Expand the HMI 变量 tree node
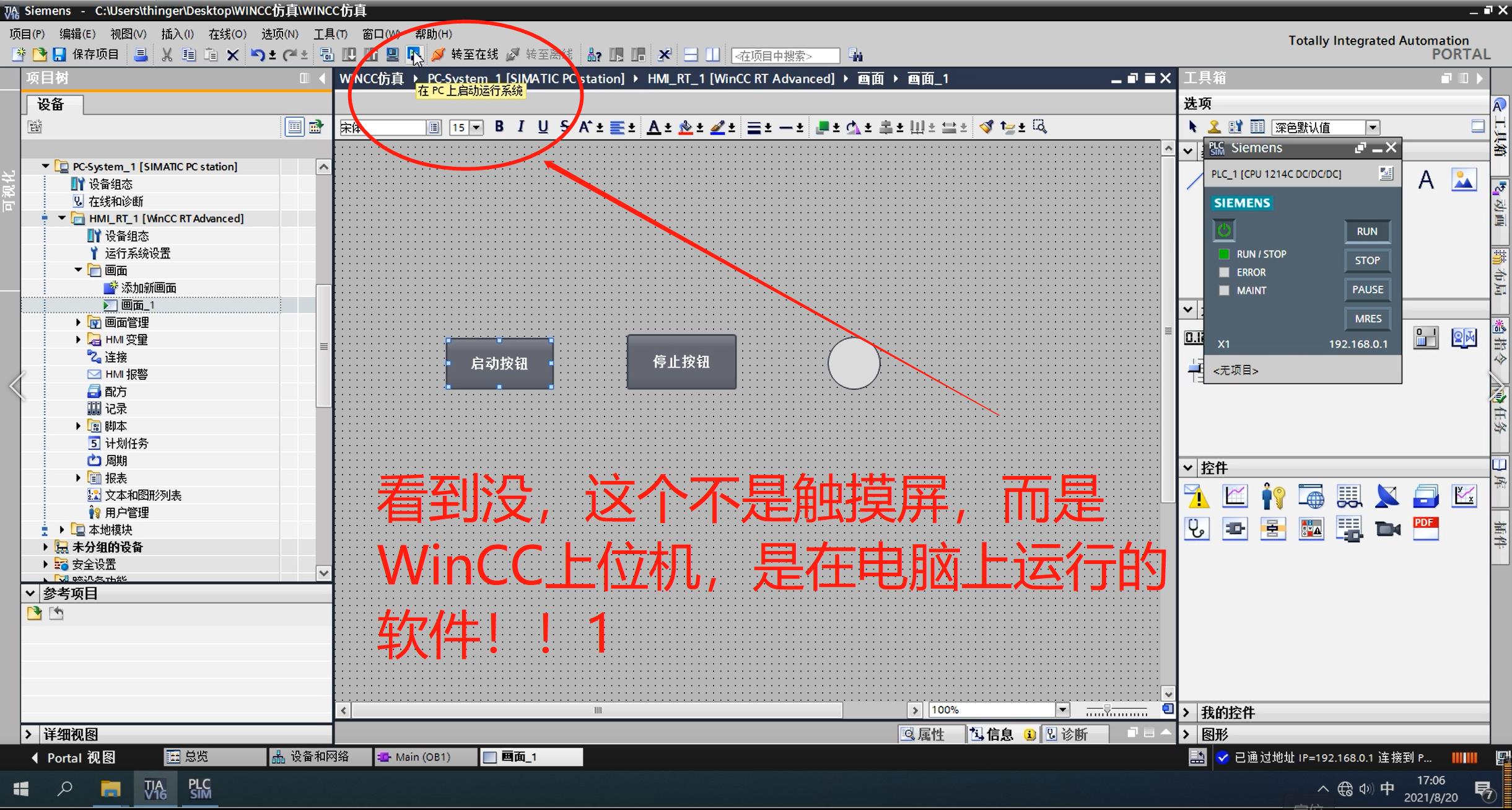The height and width of the screenshot is (810, 1512). tap(79, 340)
